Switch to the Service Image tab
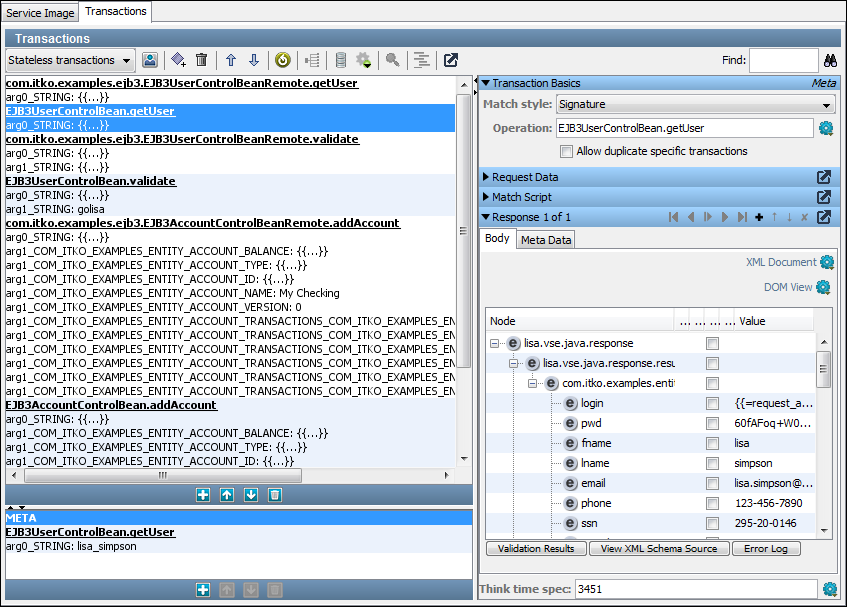Image resolution: width=847 pixels, height=607 pixels. 40,12
